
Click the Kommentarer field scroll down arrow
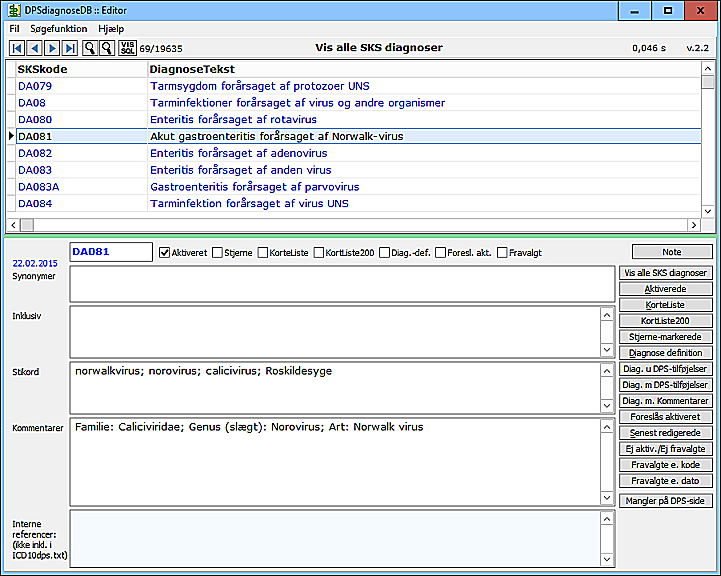coord(607,498)
